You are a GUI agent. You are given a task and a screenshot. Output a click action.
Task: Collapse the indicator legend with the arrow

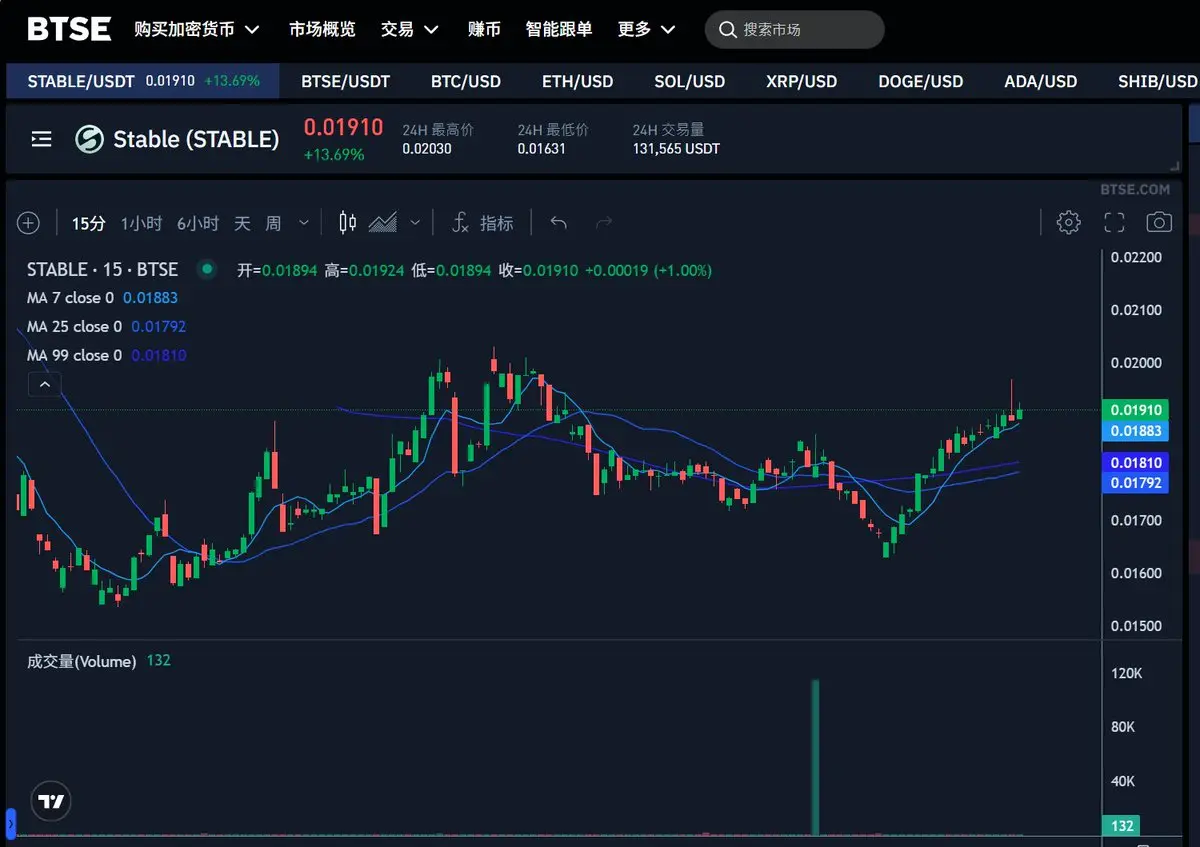point(44,383)
